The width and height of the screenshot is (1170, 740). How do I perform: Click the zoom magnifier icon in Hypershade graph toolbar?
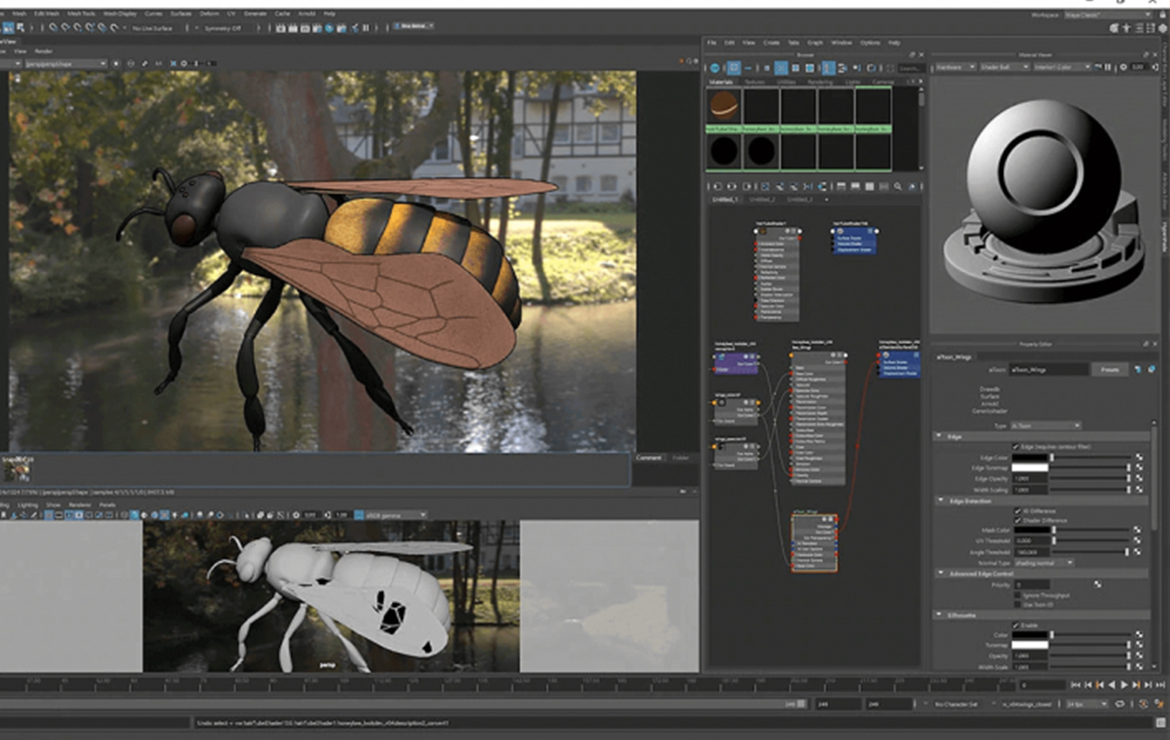click(x=897, y=187)
